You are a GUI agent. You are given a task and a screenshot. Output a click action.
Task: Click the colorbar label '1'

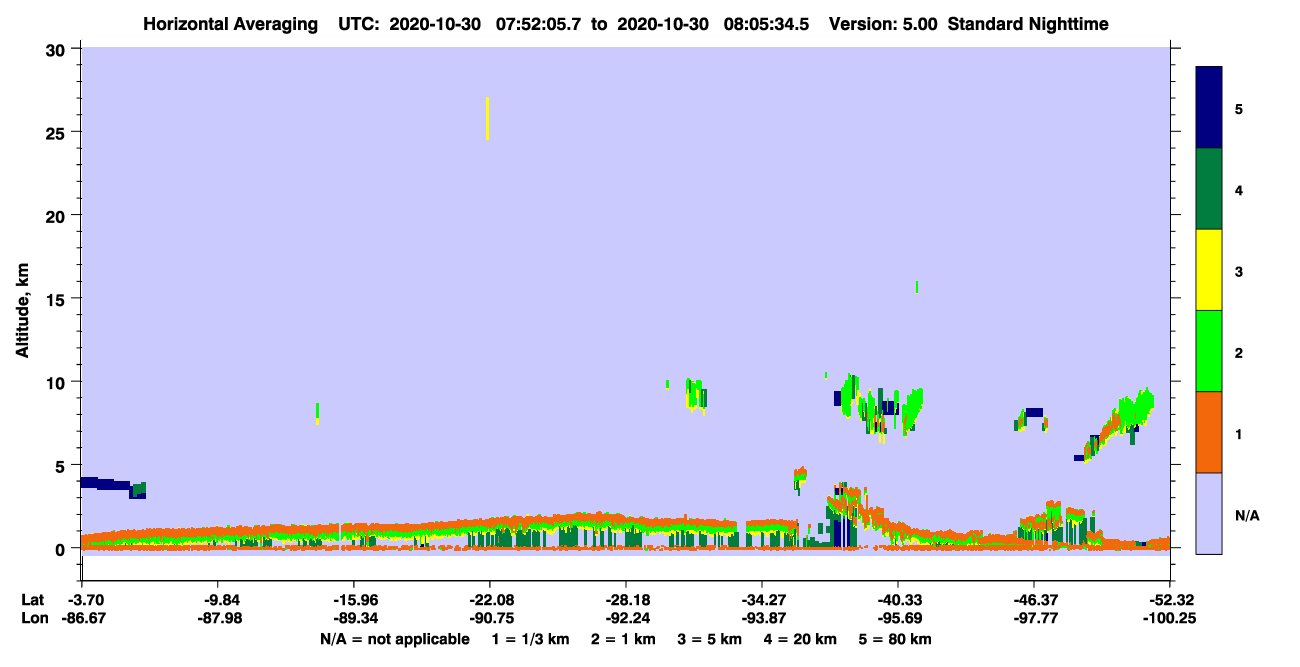click(x=1239, y=432)
